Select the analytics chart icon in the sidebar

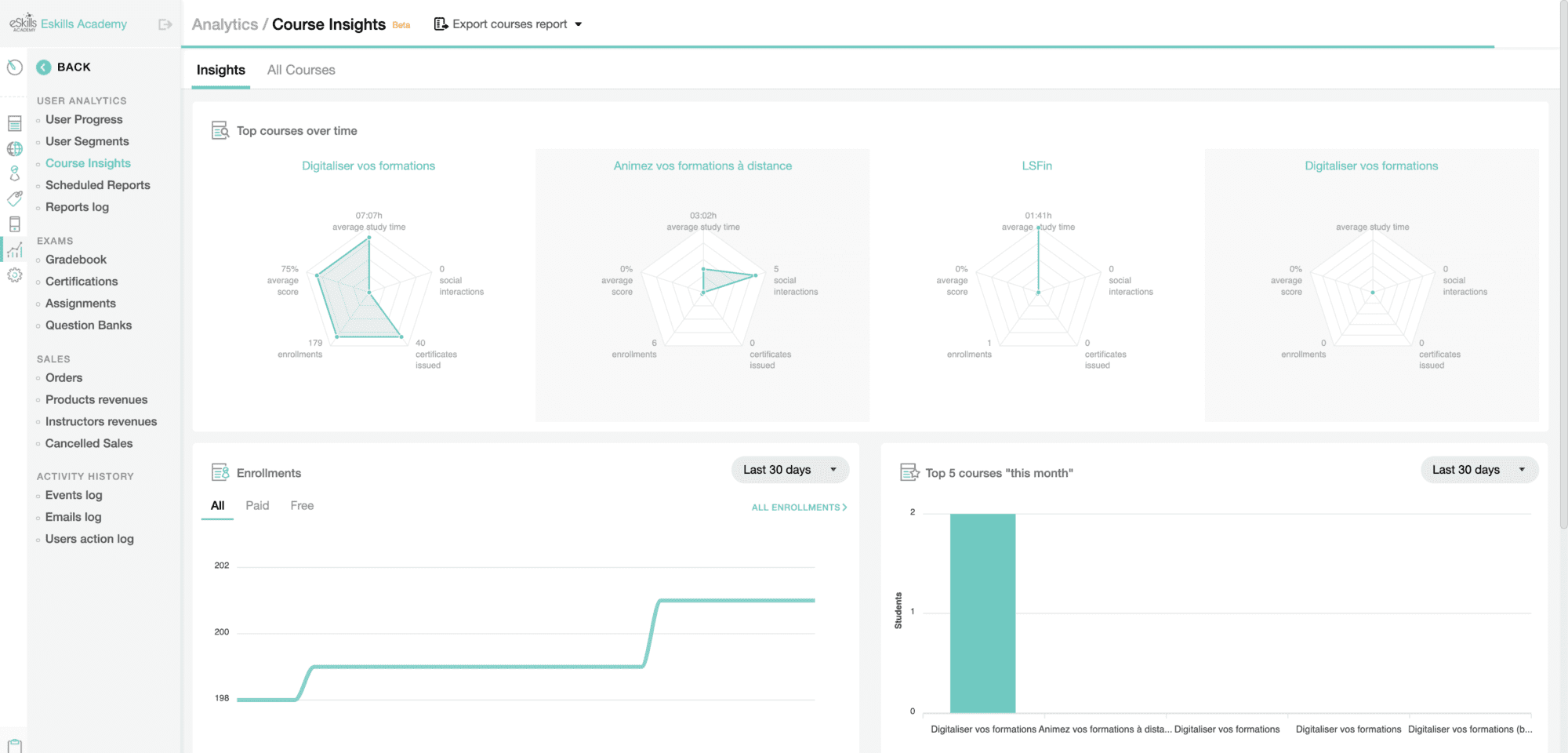[x=14, y=249]
